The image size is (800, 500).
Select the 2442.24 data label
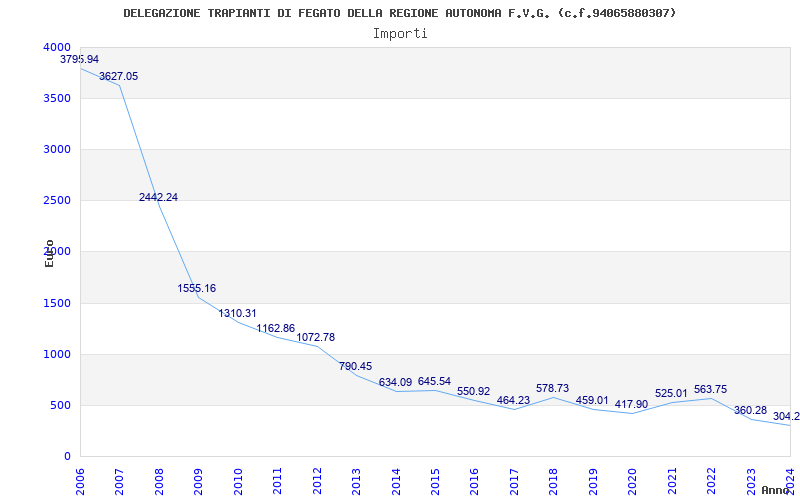pyautogui.click(x=158, y=197)
